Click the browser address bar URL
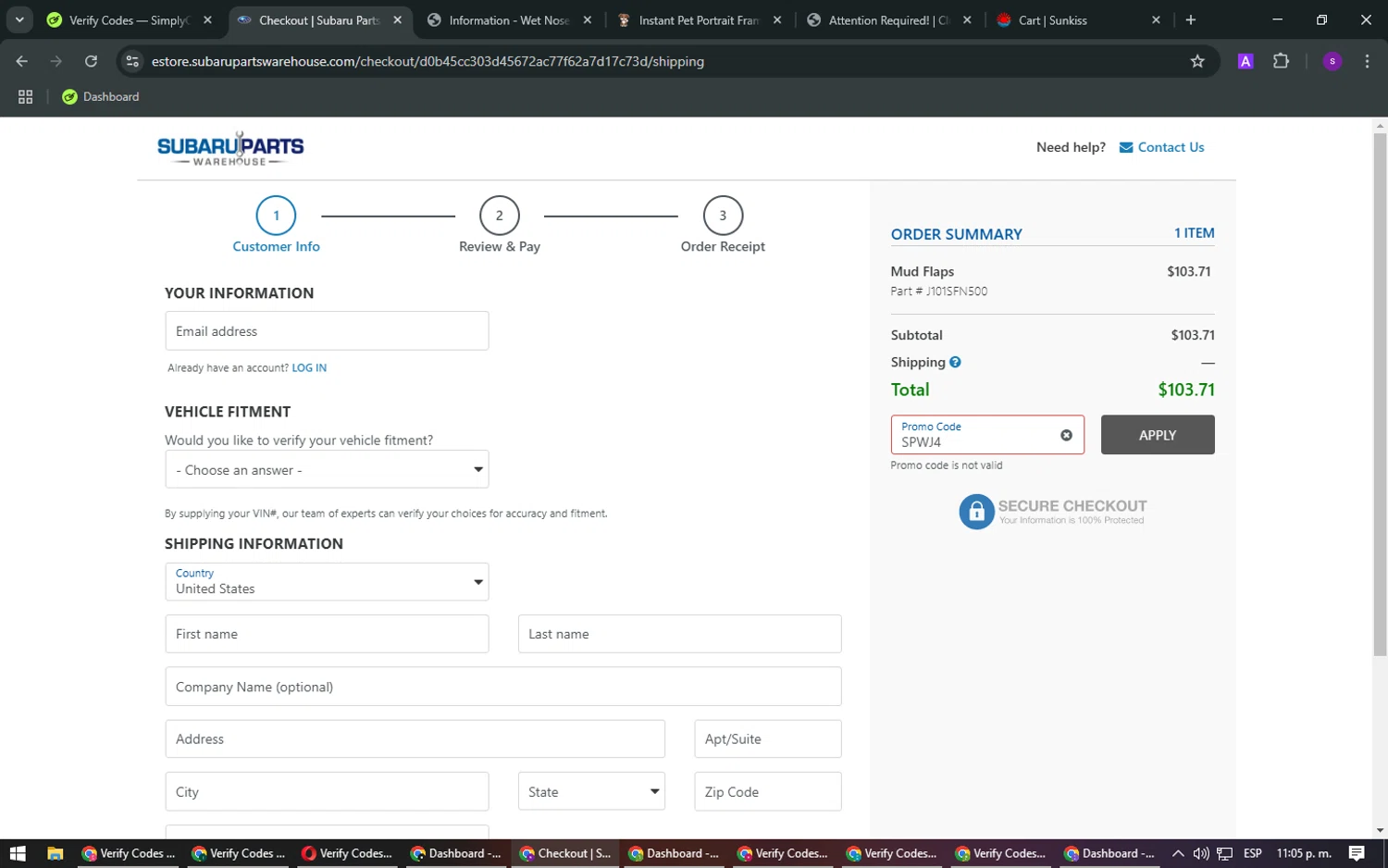The height and width of the screenshot is (868, 1388). coord(428,61)
